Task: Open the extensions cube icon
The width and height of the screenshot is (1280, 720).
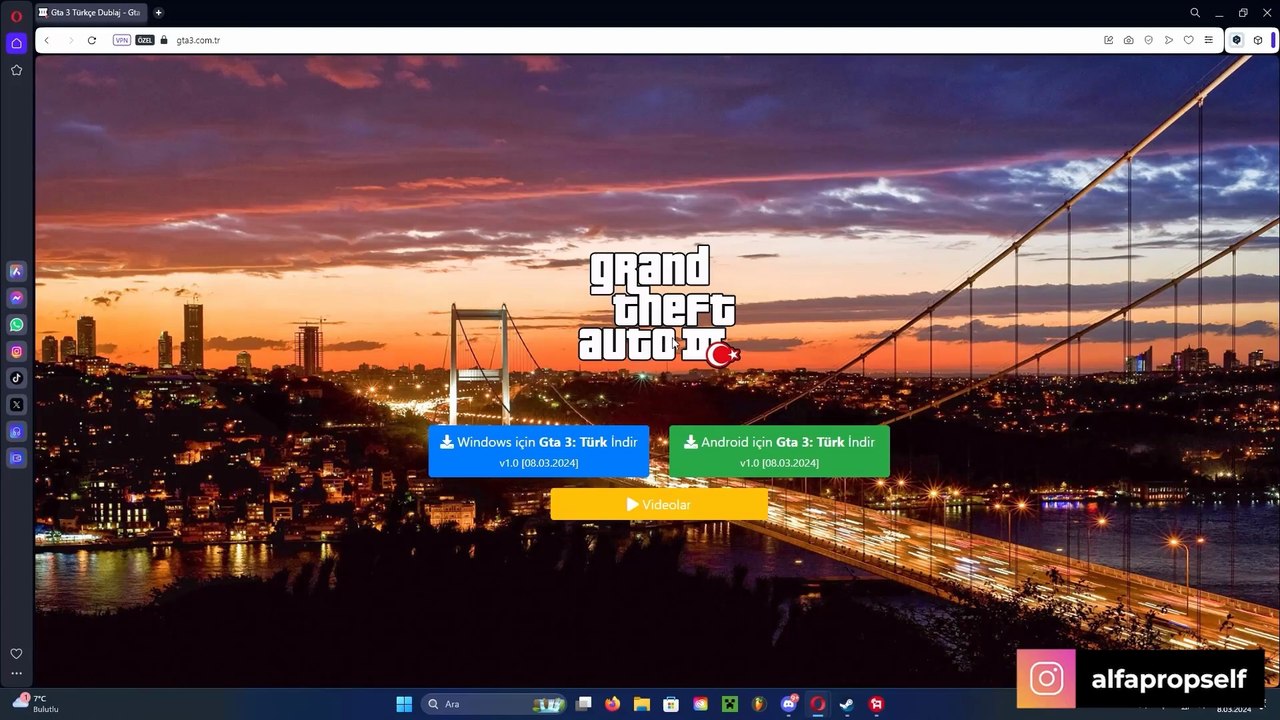Action: coord(1258,40)
